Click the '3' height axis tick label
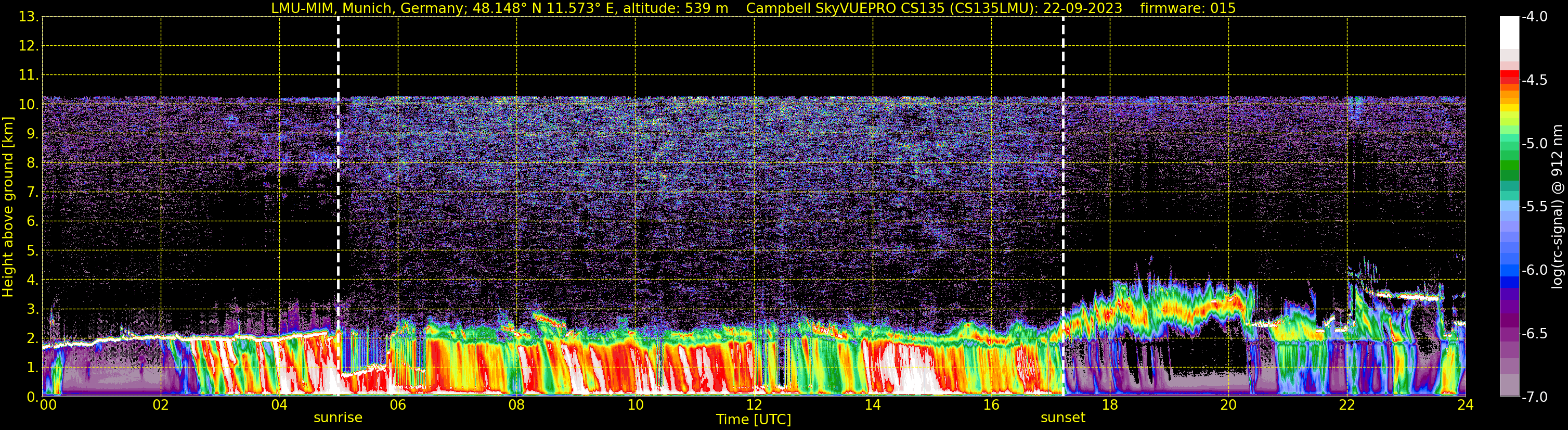 [32, 309]
